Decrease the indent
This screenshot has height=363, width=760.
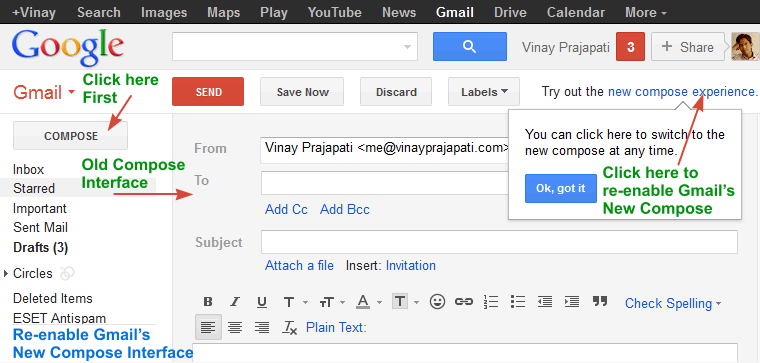(545, 302)
